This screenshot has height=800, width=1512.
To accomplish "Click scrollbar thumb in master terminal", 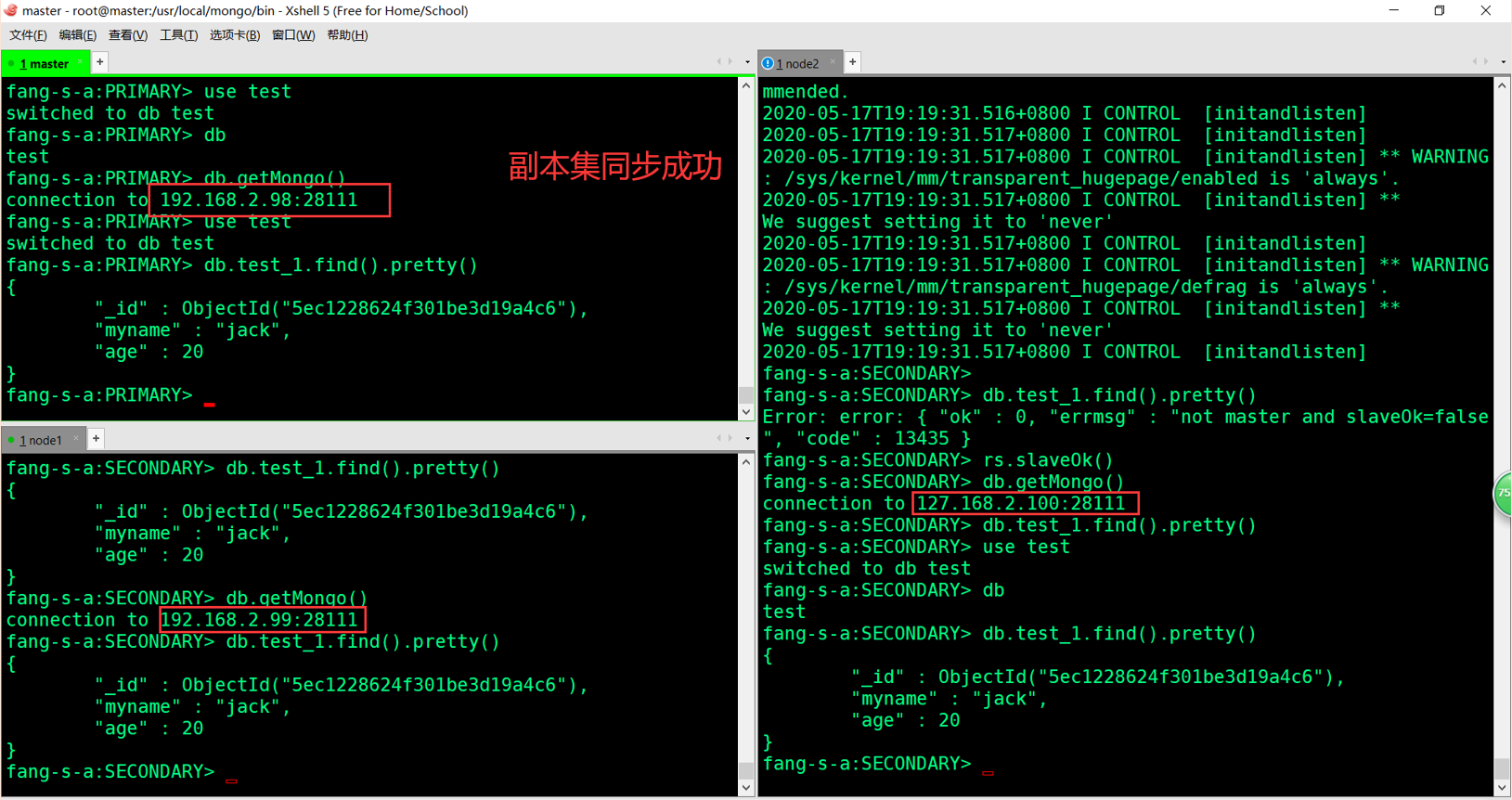I will (x=746, y=395).
